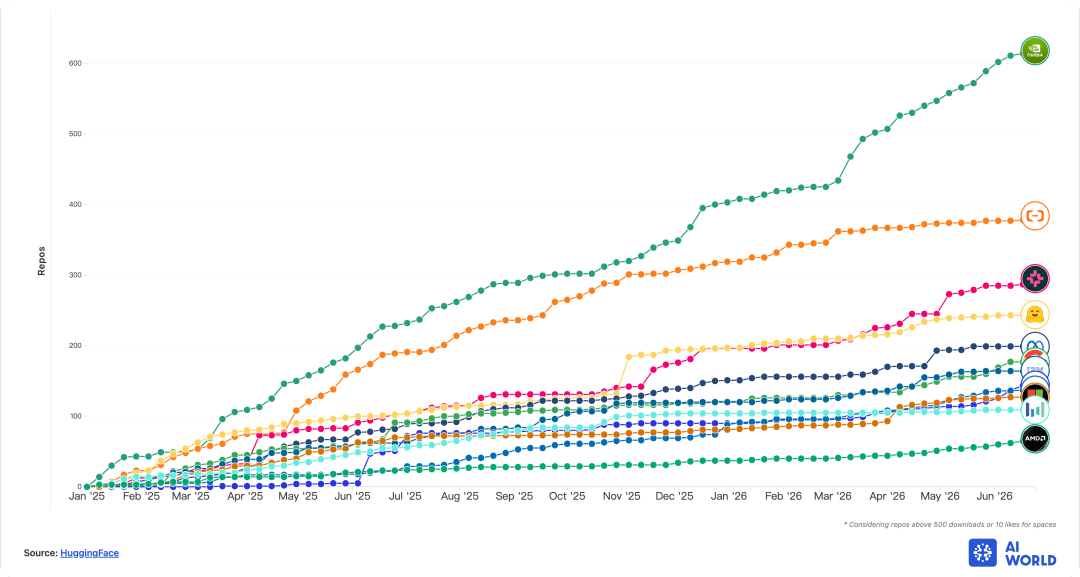Click the footnote about 500 downloads
The image size is (1080, 577).
pos(950,525)
